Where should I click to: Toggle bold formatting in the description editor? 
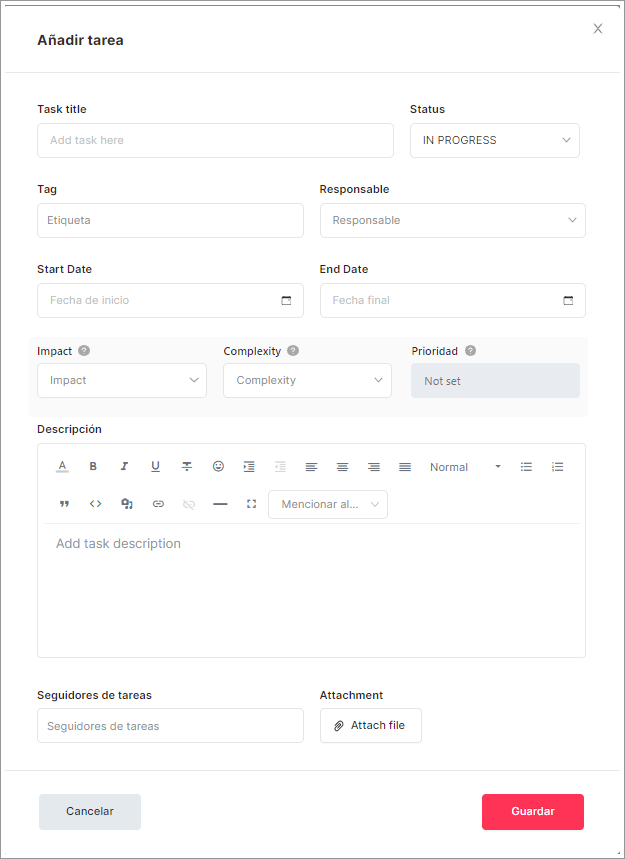pos(93,466)
